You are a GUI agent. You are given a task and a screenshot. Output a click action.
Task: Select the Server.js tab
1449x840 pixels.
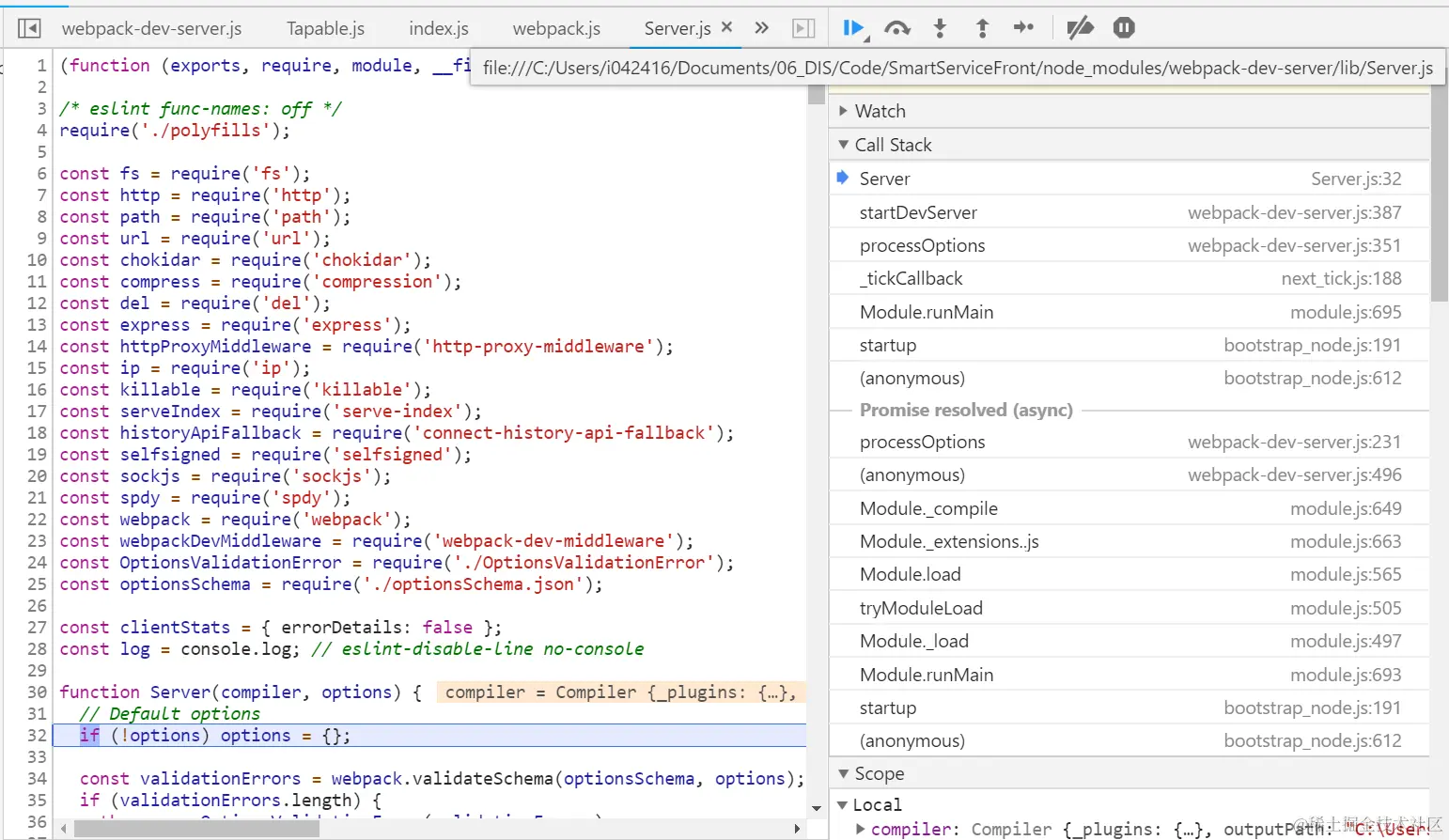tap(678, 28)
